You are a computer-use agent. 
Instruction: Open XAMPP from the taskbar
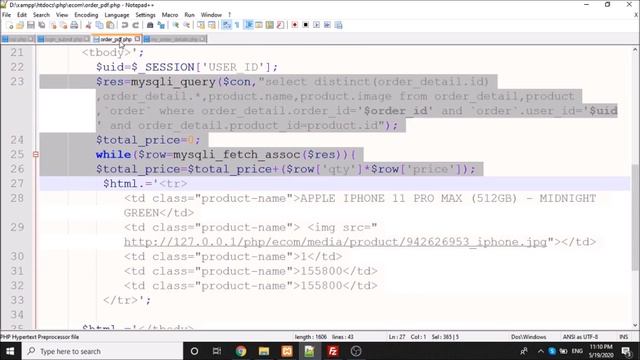[287, 351]
